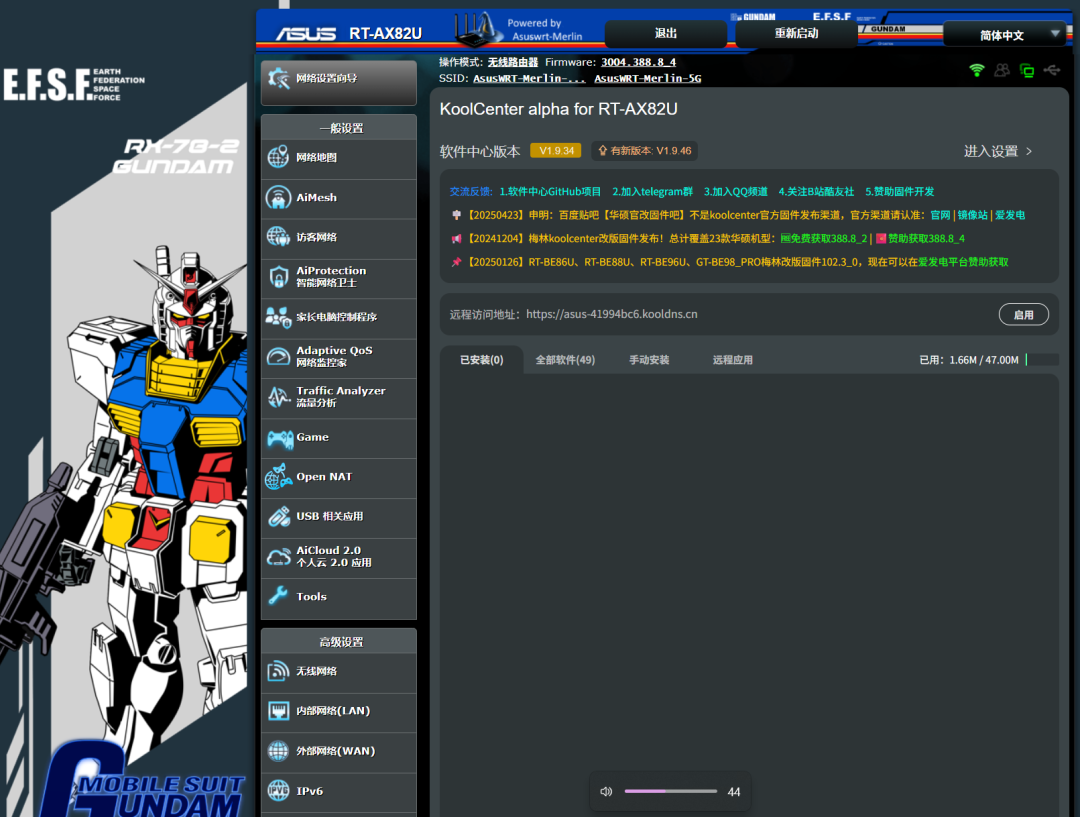Image resolution: width=1080 pixels, height=817 pixels.
Task: Mute using the volume speaker icon
Action: 606,792
